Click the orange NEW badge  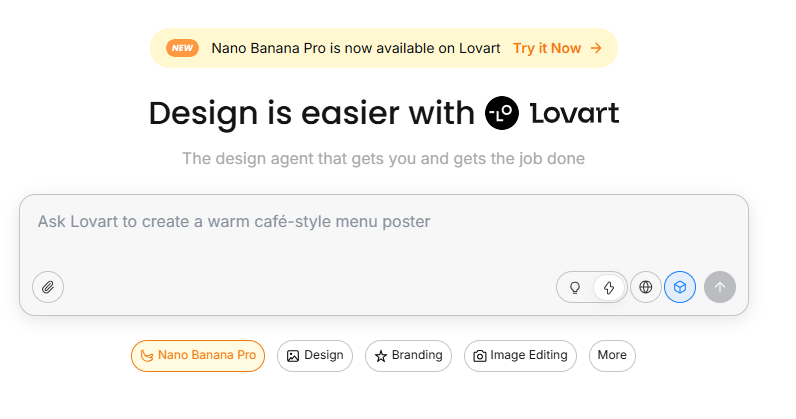(182, 48)
